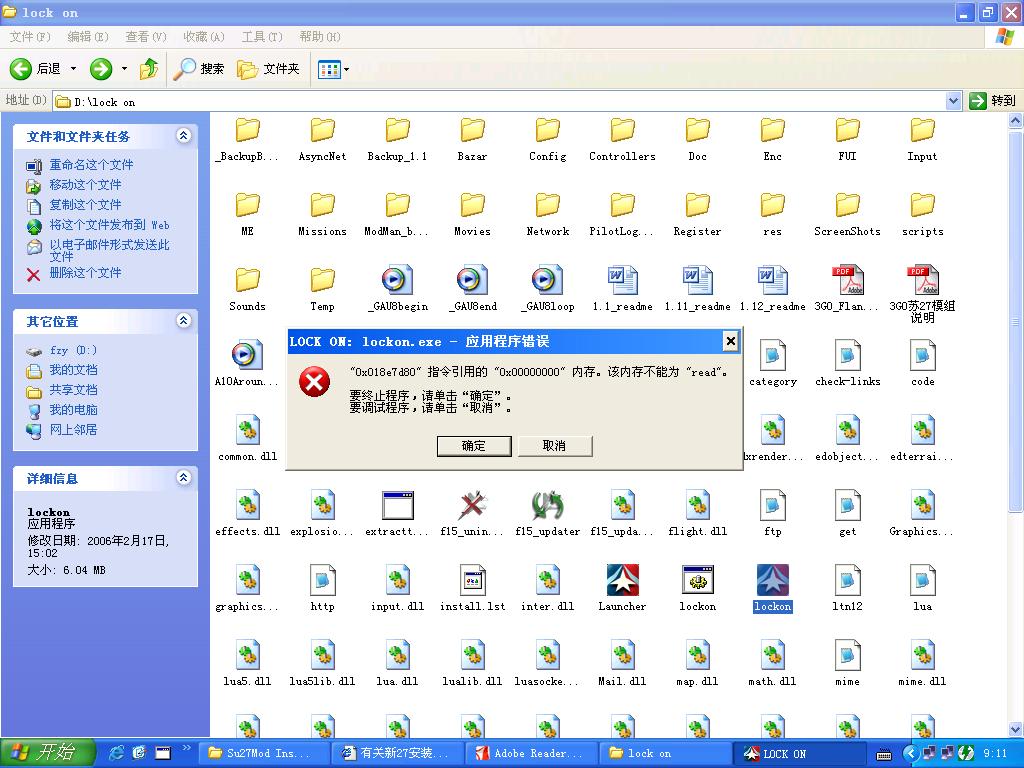
Task: Select the f15_unin... uninstaller icon
Action: click(472, 505)
